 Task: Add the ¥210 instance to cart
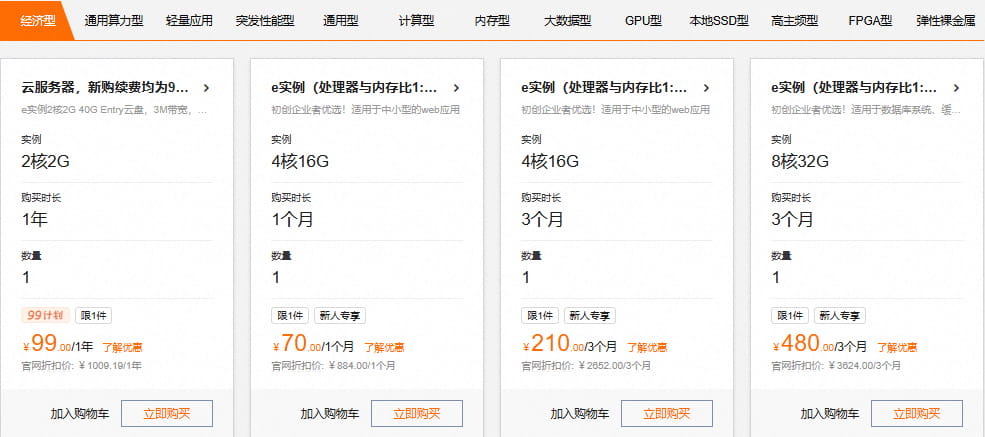[x=578, y=413]
